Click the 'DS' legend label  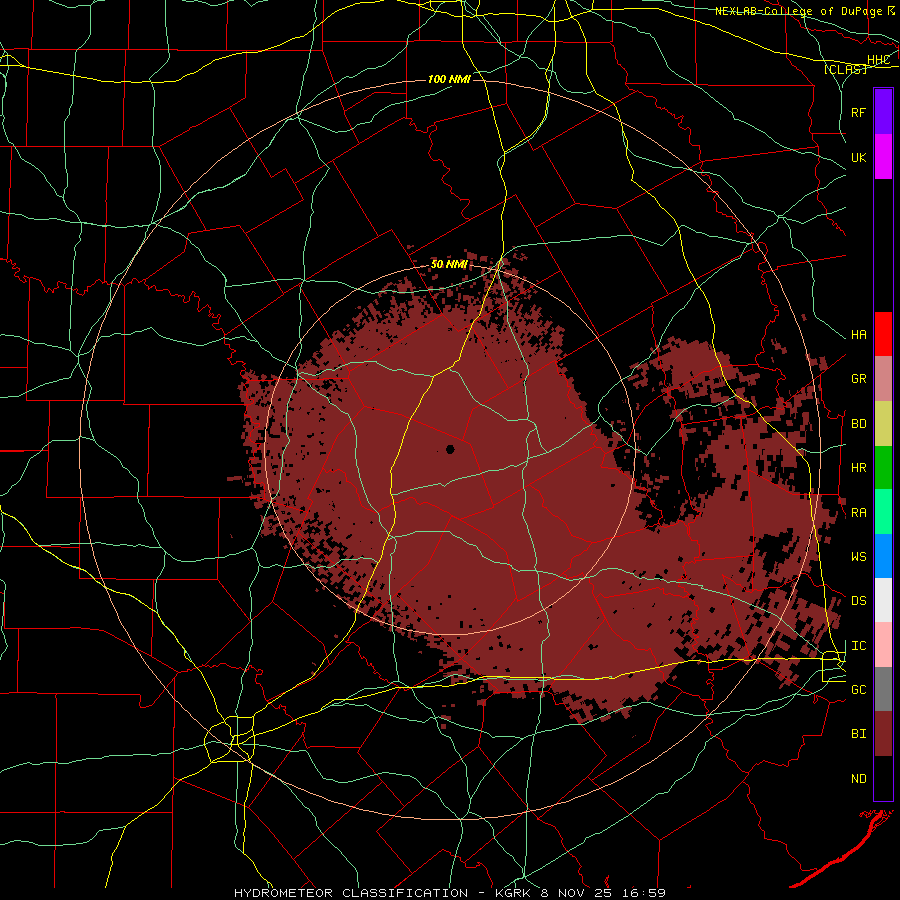tap(858, 601)
